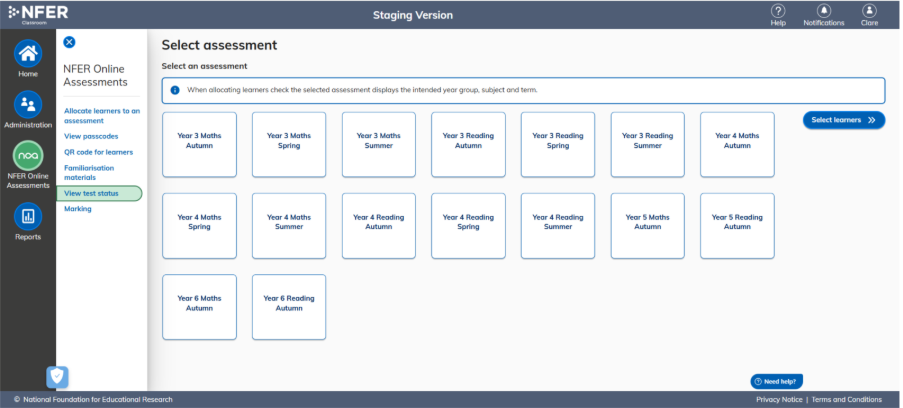The height and width of the screenshot is (408, 903).
Task: Pick the Year 6 Maths Autumn tile
Action: pos(199,307)
